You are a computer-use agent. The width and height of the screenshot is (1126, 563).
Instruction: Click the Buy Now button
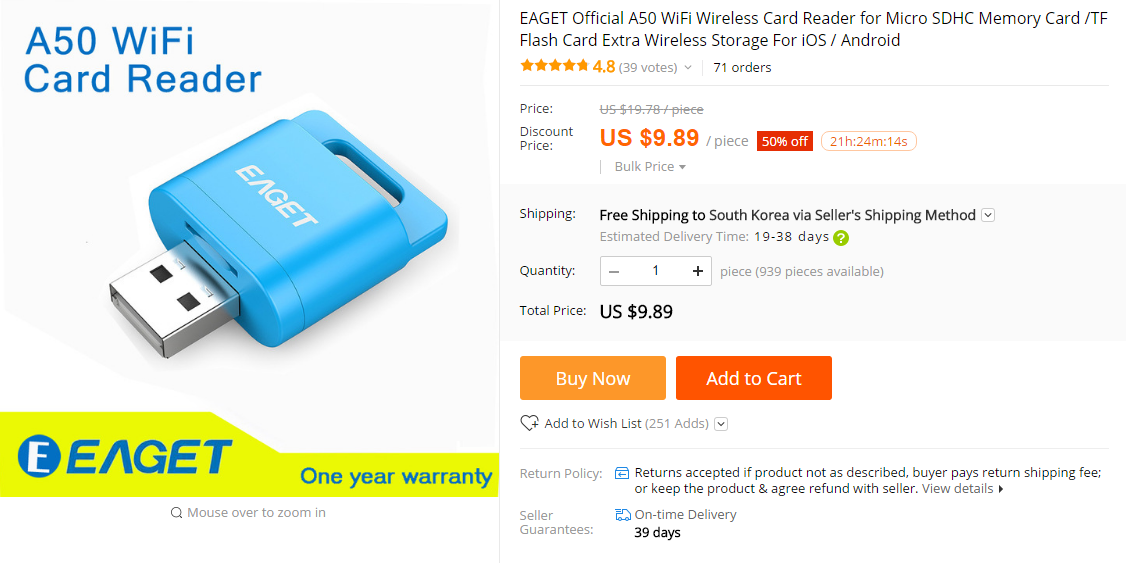[592, 378]
